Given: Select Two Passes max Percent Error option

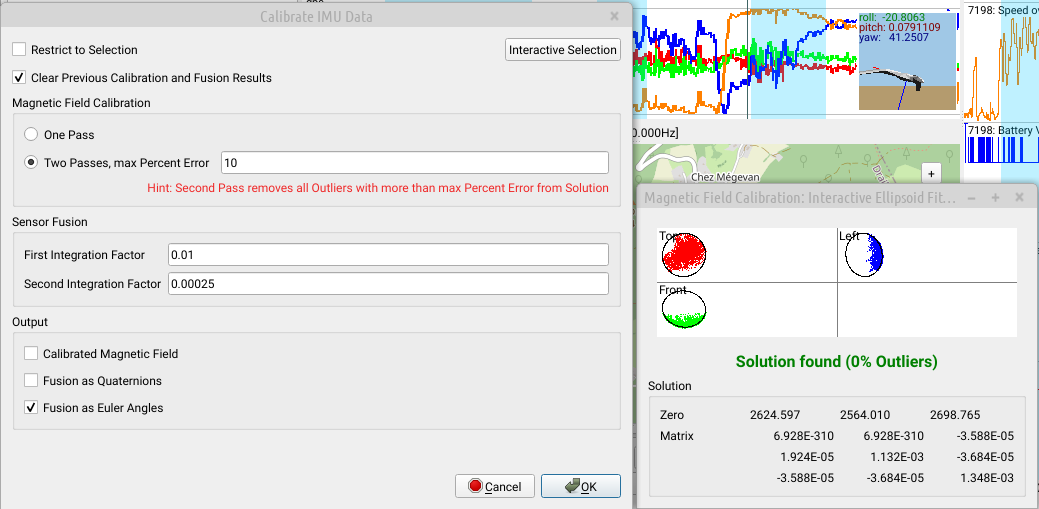Looking at the screenshot, I should coord(30,162).
